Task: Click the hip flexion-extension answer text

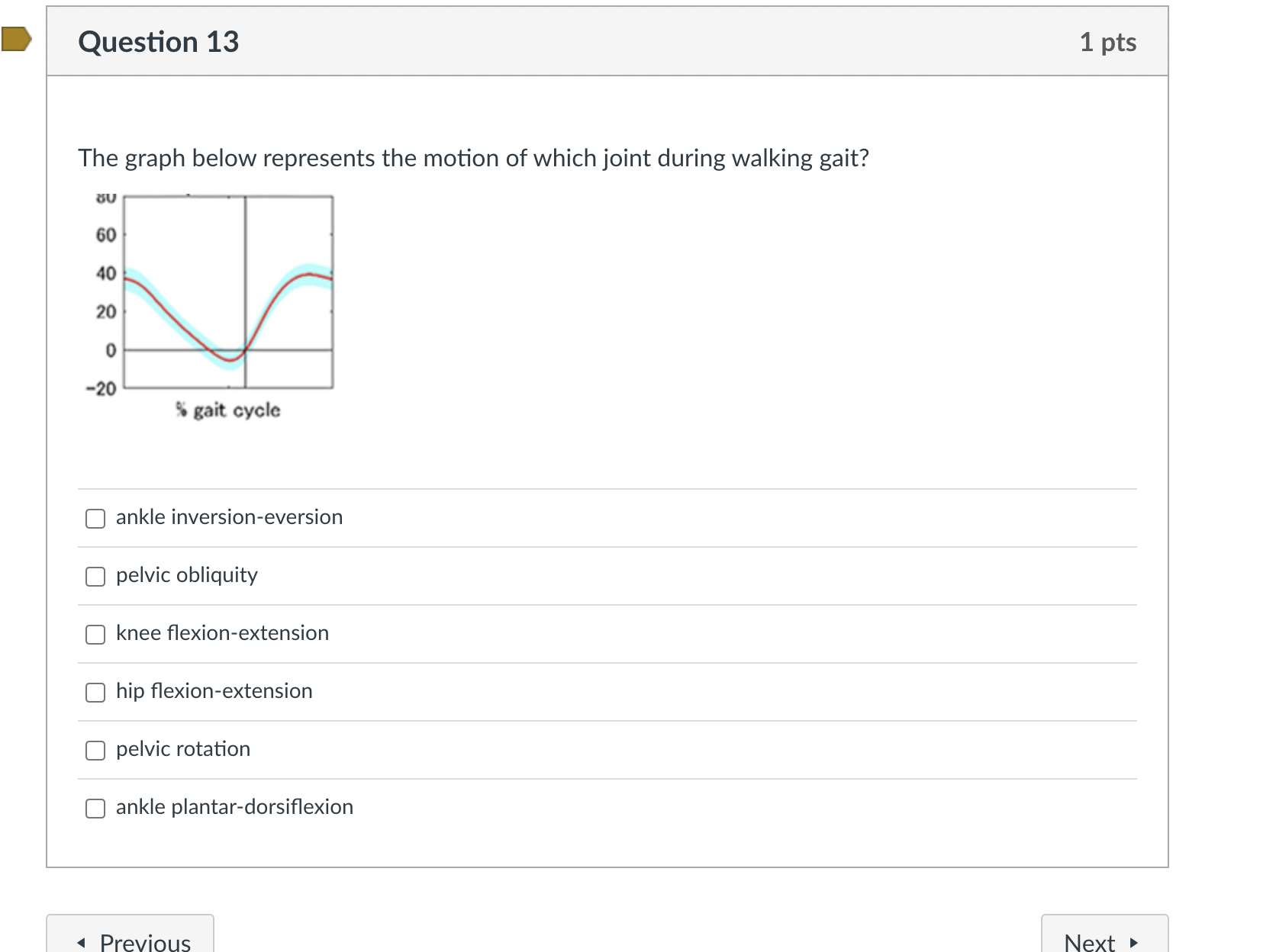Action: pos(214,691)
